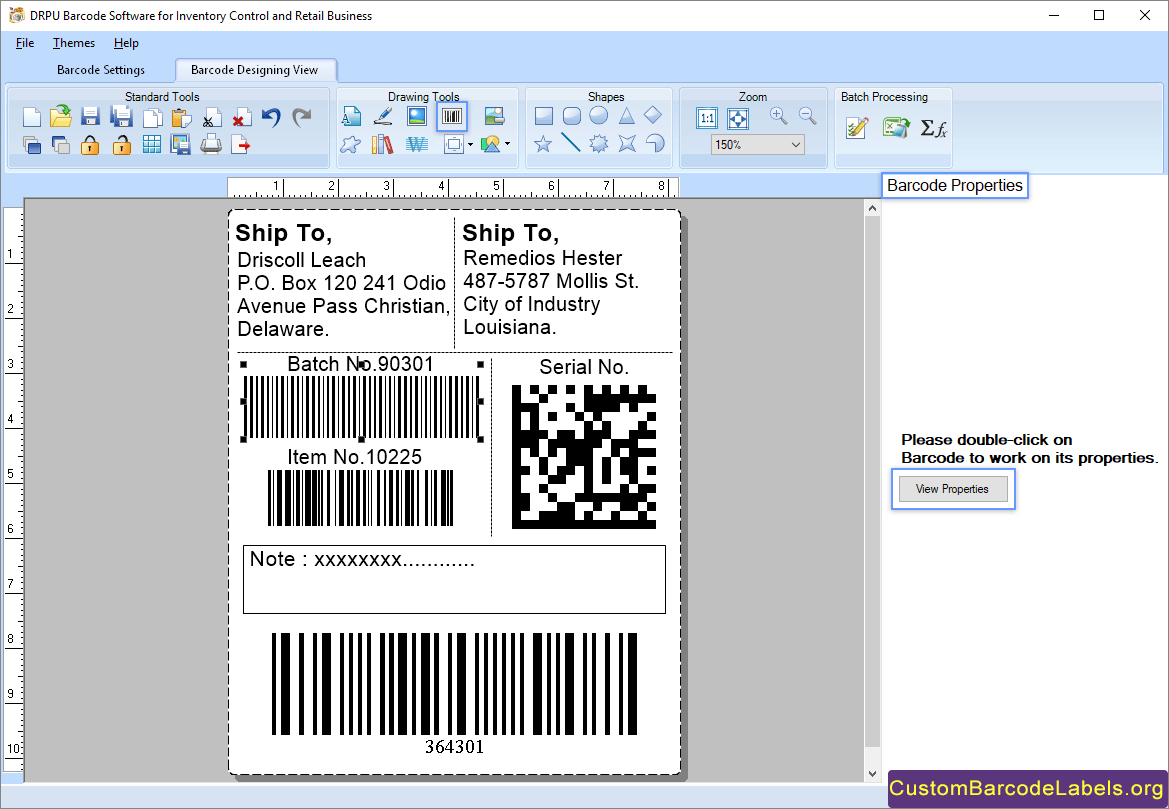Click the View Properties button

click(952, 488)
